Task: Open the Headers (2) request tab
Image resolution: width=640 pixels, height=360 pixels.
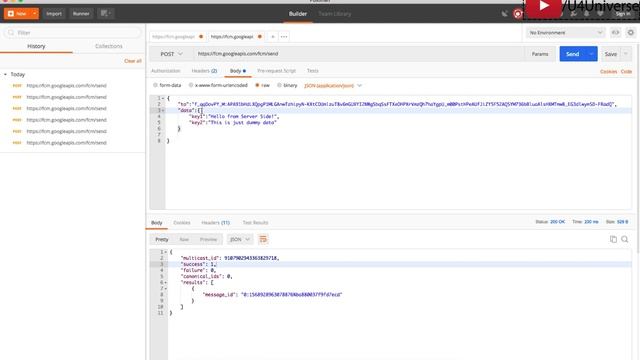Action: pos(204,71)
